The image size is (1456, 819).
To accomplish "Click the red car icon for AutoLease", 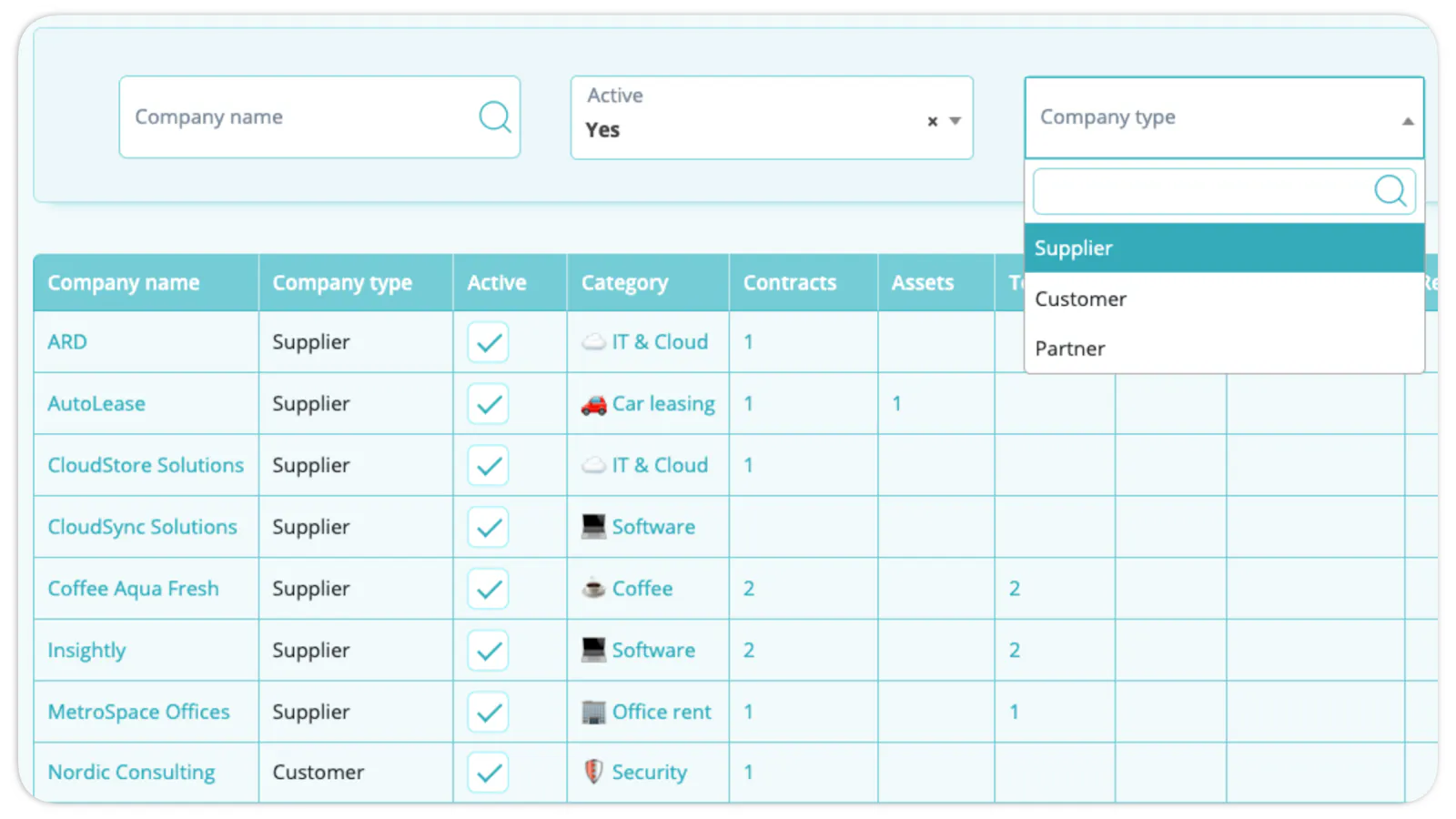I will pyautogui.click(x=593, y=405).
